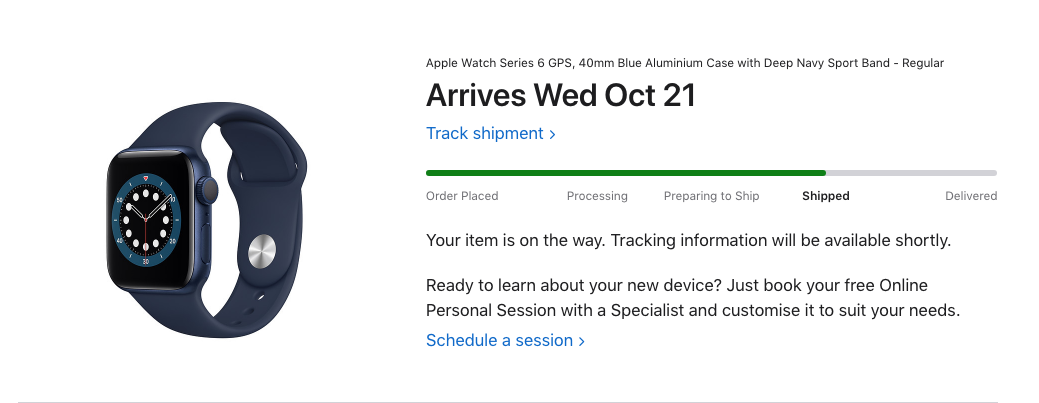The width and height of the screenshot is (1039, 403).
Task: Click the chevron after Track shipment
Action: click(x=552, y=134)
